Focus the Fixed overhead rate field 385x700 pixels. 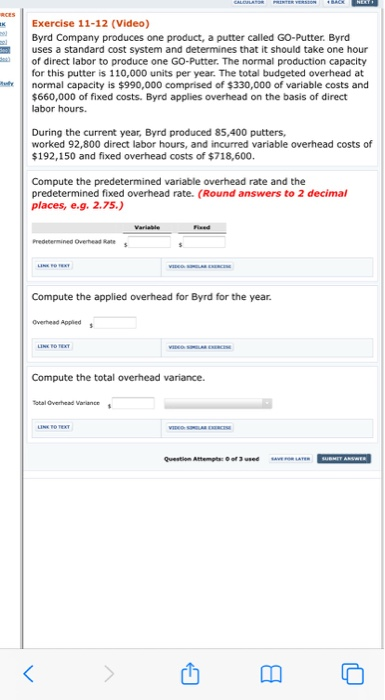[x=204, y=242]
